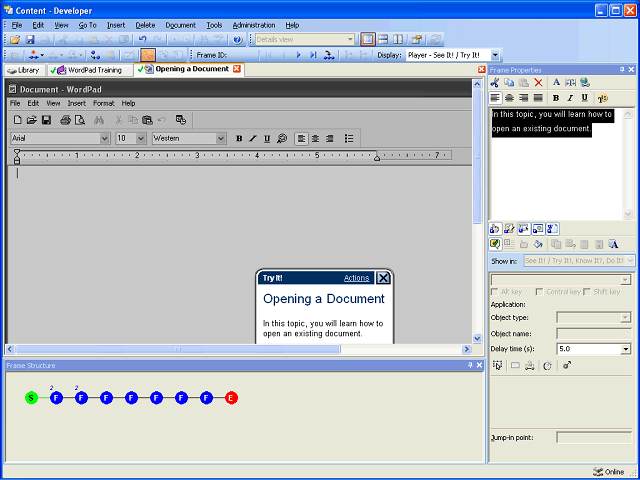Pin the Frame Properties panel
Viewport: 640px width, 480px height.
[x=622, y=70]
